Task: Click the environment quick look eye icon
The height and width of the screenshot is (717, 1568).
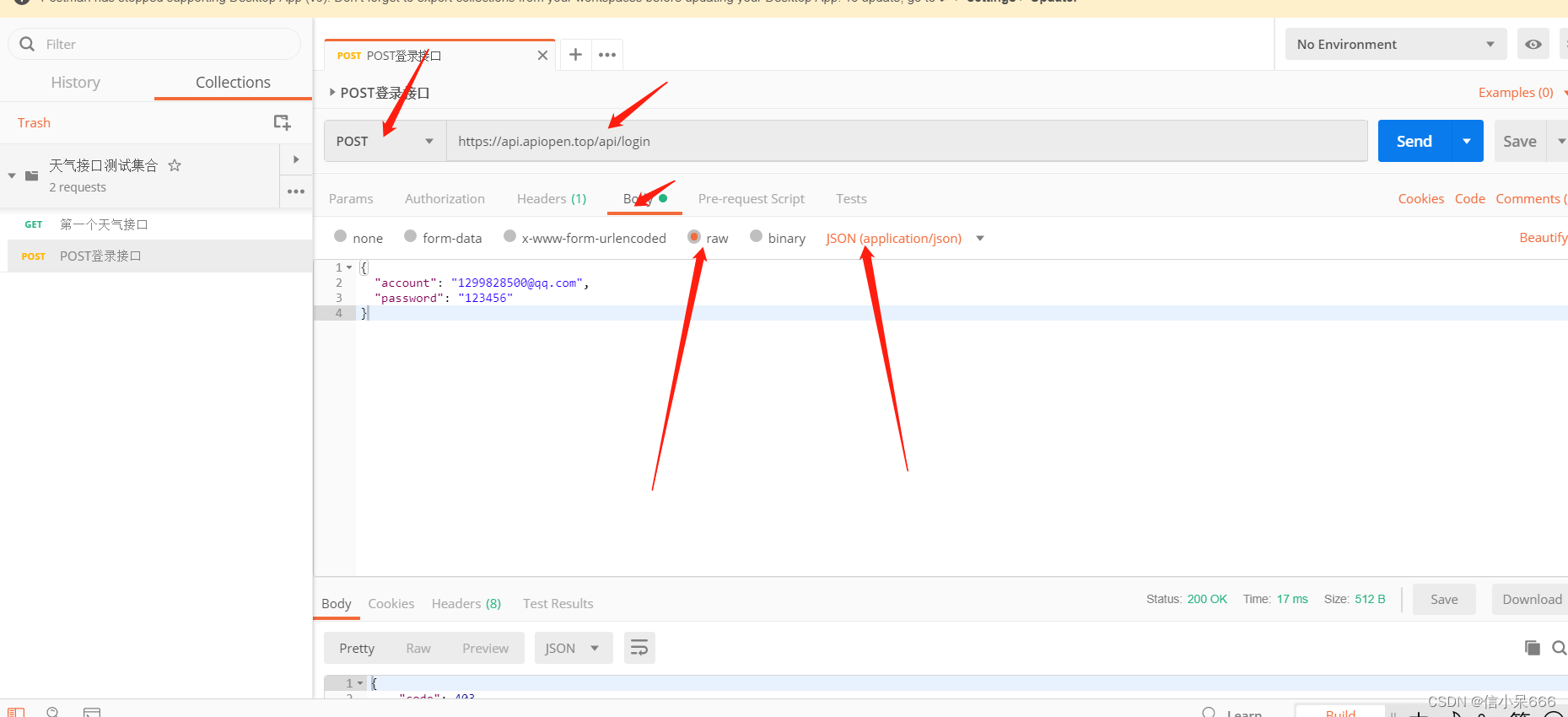Action: 1533,44
